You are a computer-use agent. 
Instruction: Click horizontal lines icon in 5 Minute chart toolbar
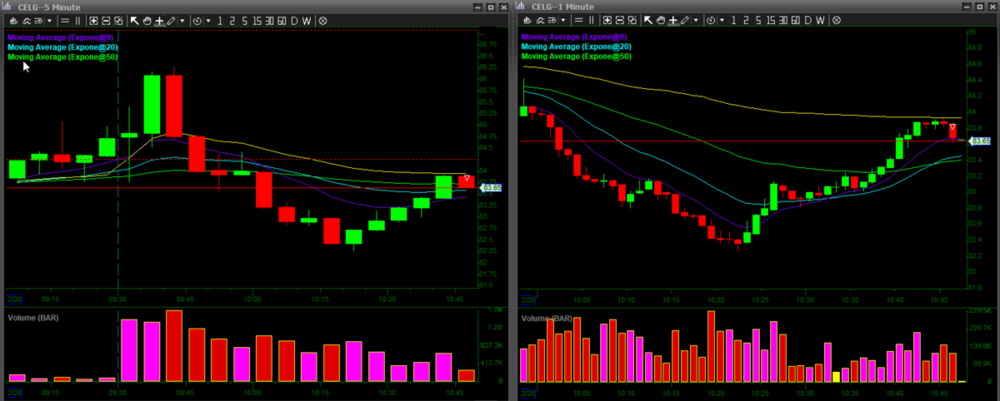click(65, 20)
